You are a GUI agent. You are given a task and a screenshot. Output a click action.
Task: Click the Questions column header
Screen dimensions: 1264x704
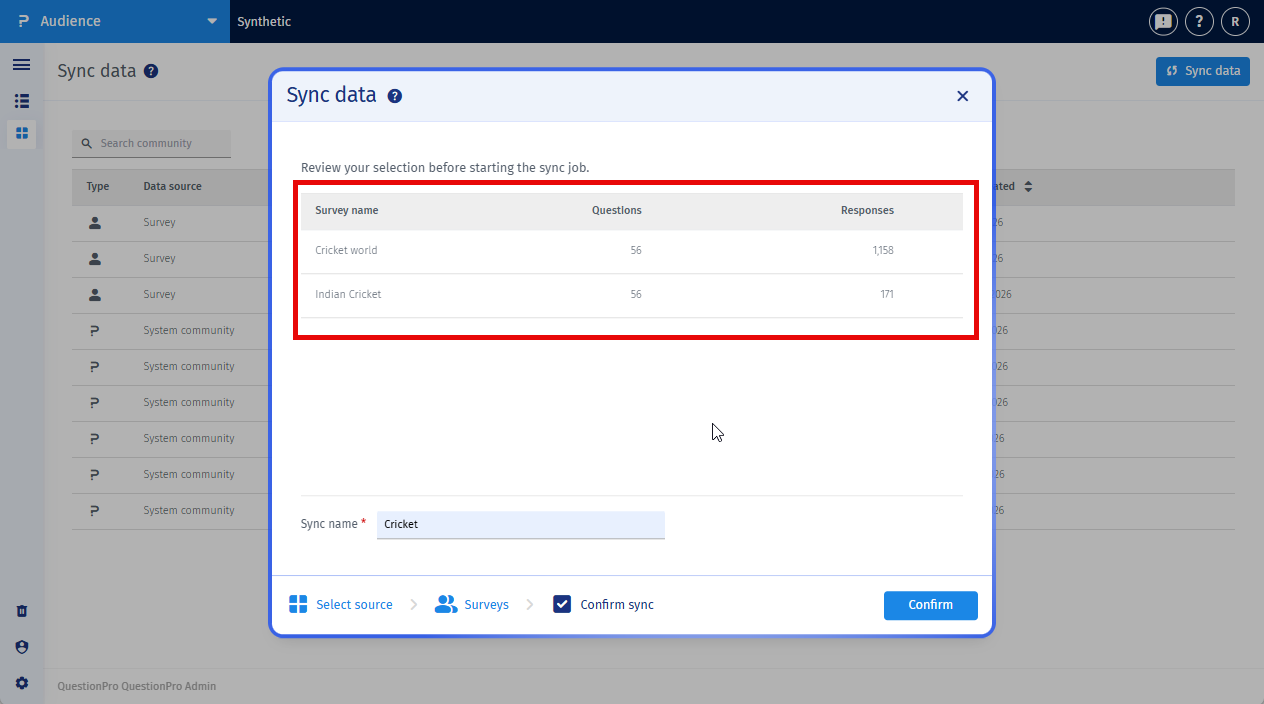pyautogui.click(x=616, y=210)
